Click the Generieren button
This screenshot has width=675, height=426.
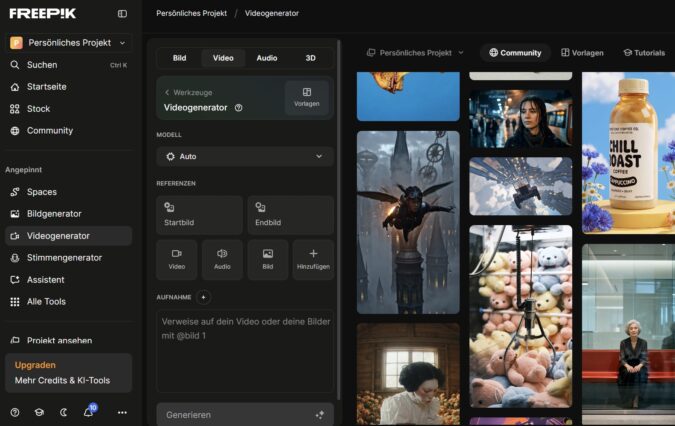click(x=245, y=414)
